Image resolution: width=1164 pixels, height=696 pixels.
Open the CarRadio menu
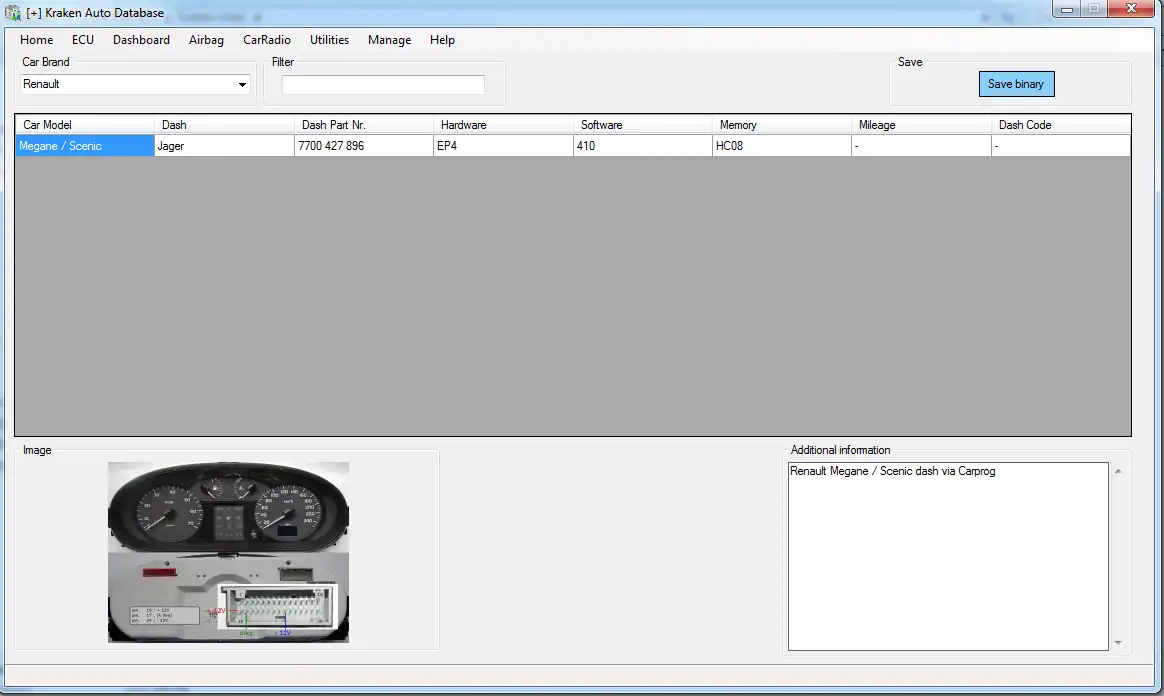(266, 40)
